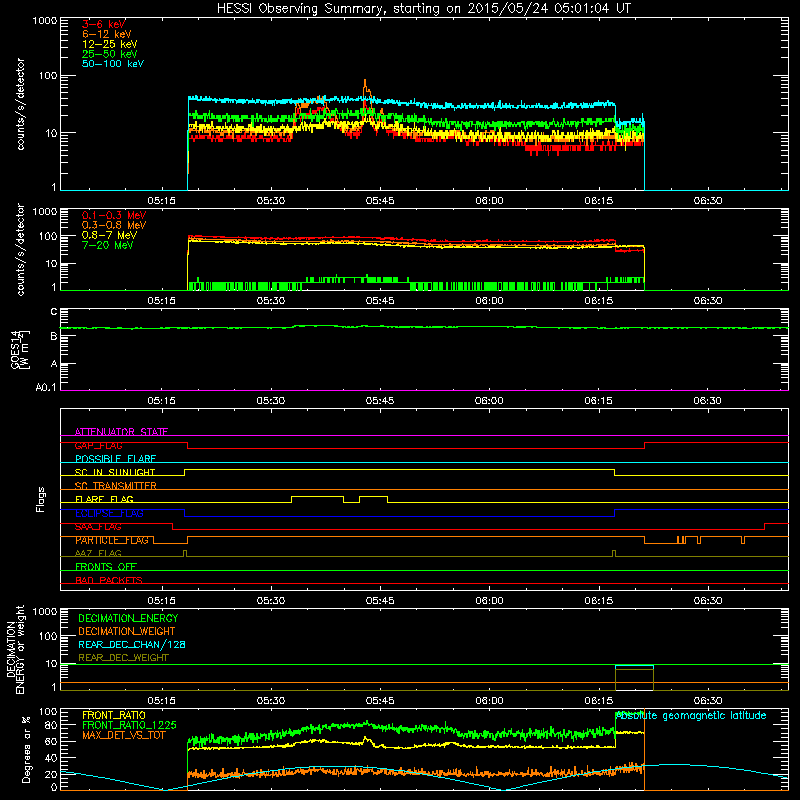Select the 25-50 keV legend label
The height and width of the screenshot is (800, 800).
[x=110, y=54]
